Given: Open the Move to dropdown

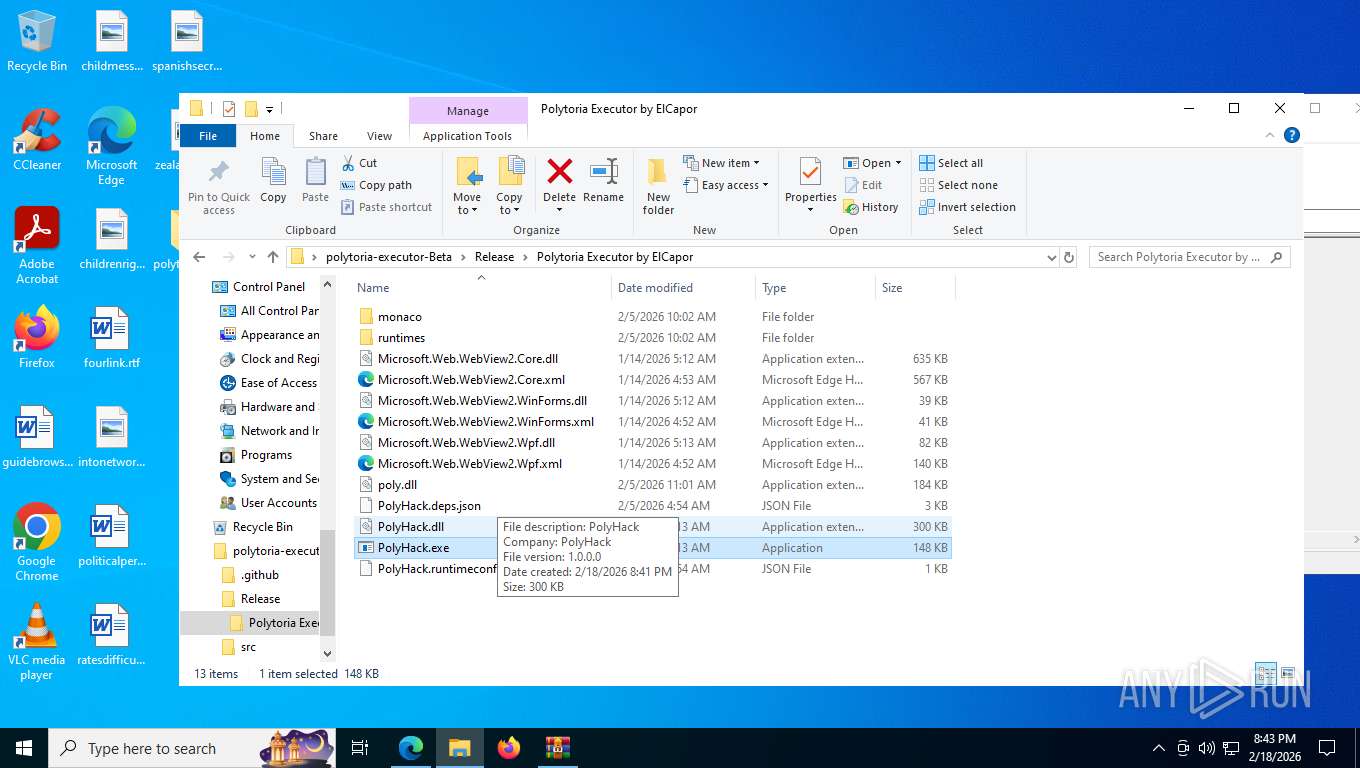Looking at the screenshot, I should point(467,186).
